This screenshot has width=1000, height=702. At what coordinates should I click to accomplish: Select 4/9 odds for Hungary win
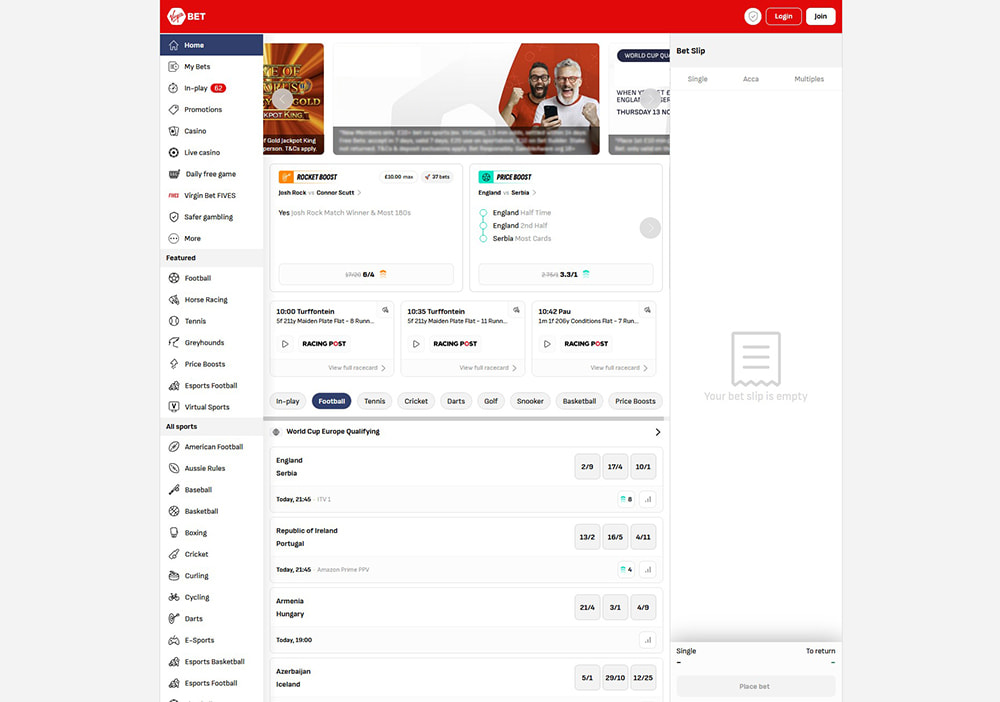point(643,607)
